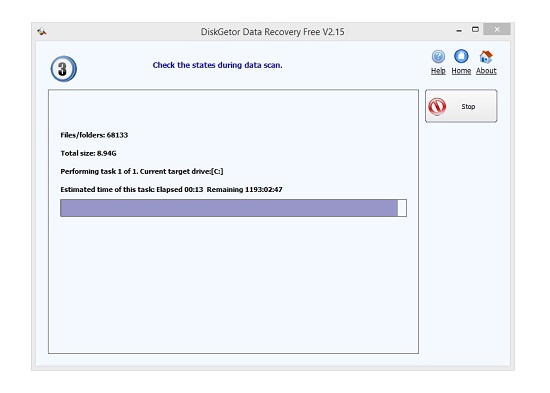Stop the running data scan
Viewport: 550px width, 393px height.
click(461, 106)
